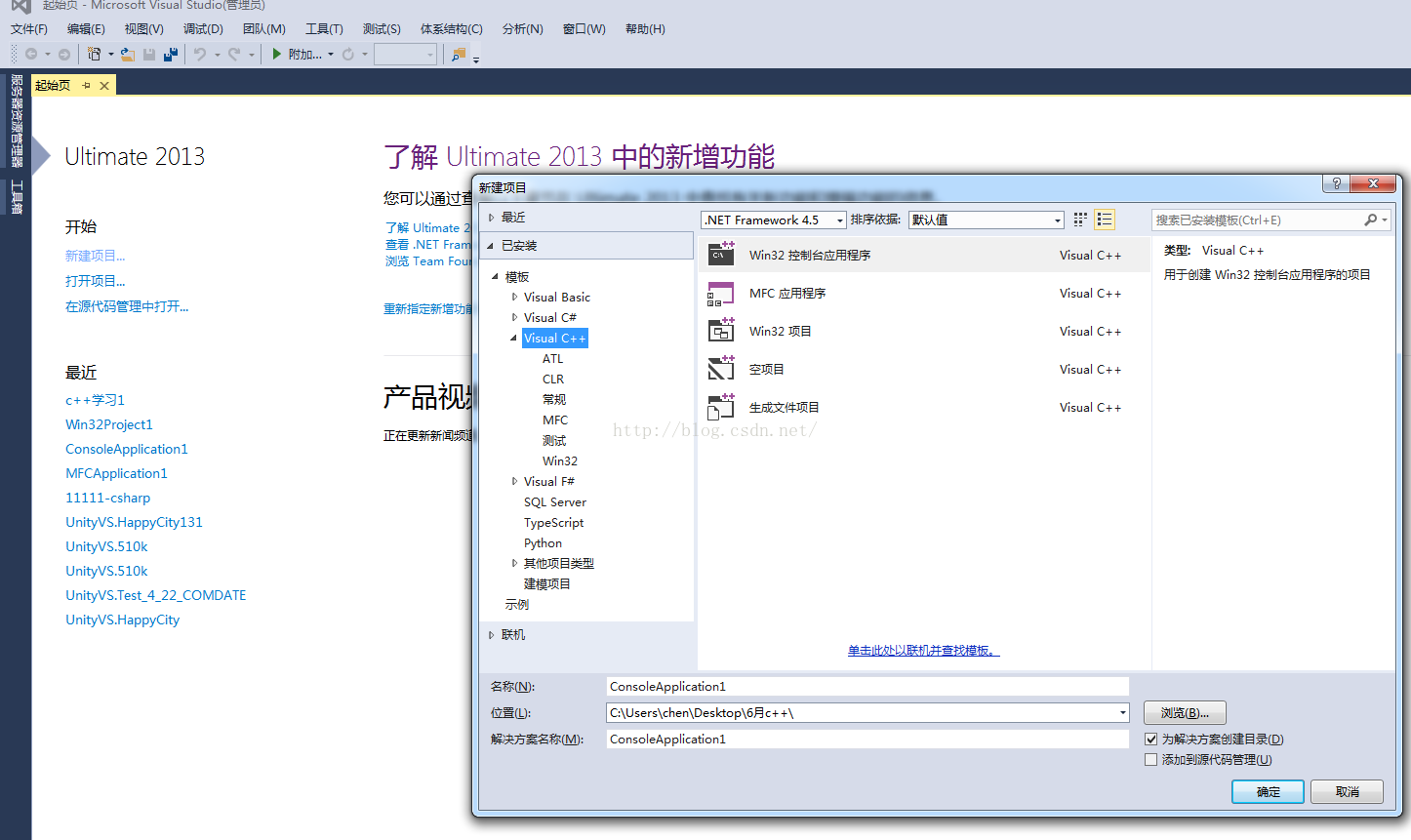Image resolution: width=1411 pixels, height=840 pixels.
Task: Select the Win32 tree item
Action: coord(560,460)
